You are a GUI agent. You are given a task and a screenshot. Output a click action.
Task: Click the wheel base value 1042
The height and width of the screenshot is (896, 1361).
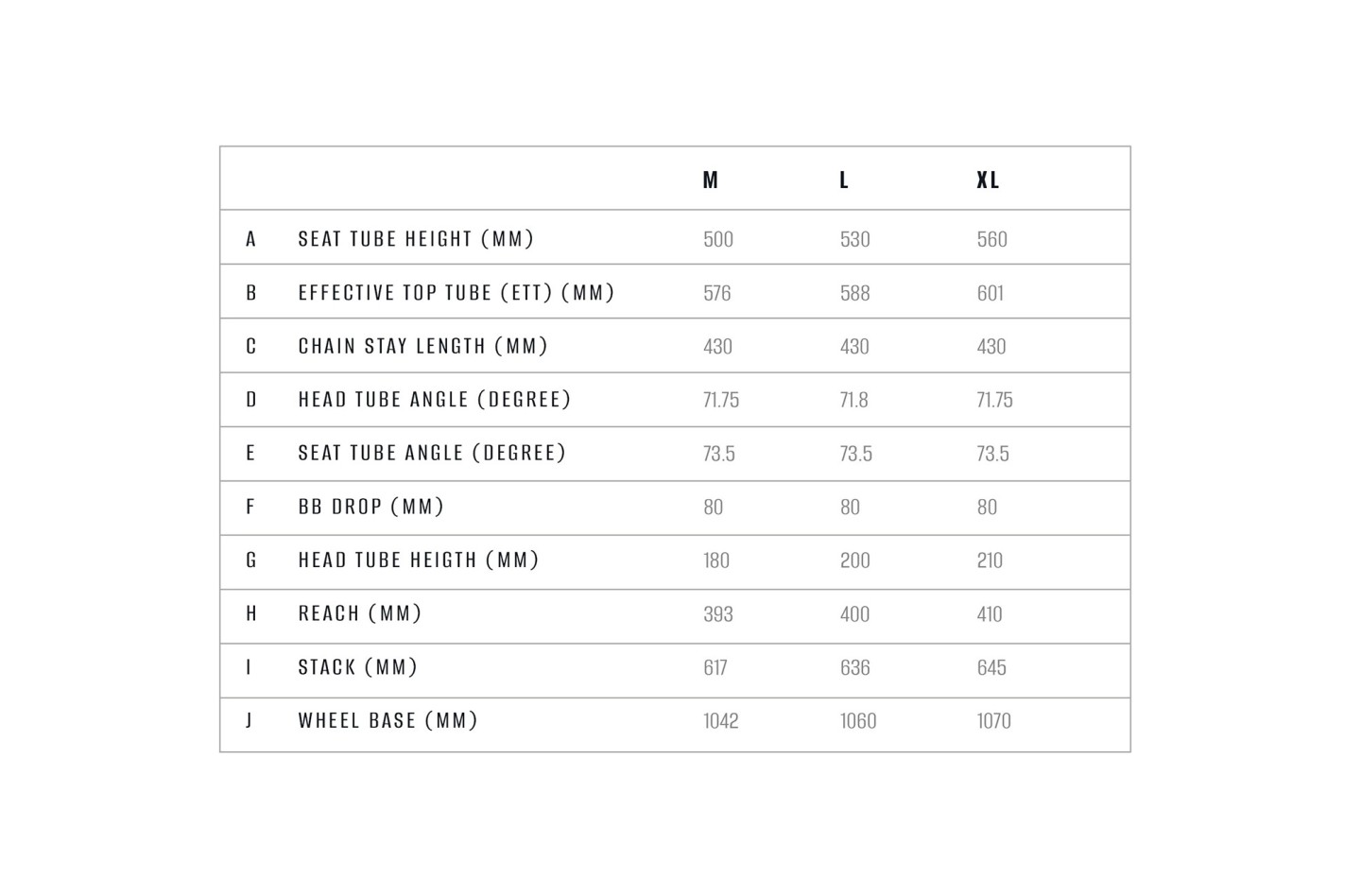click(x=721, y=721)
